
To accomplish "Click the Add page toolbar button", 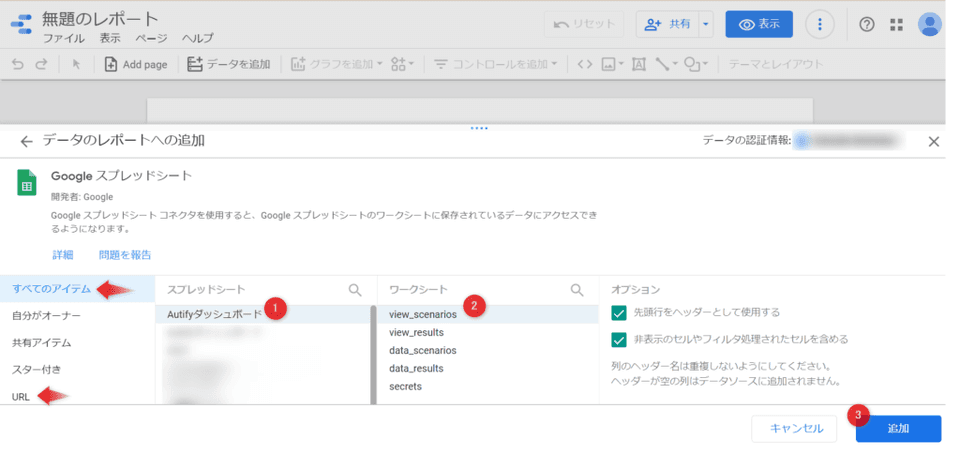I will click(136, 64).
